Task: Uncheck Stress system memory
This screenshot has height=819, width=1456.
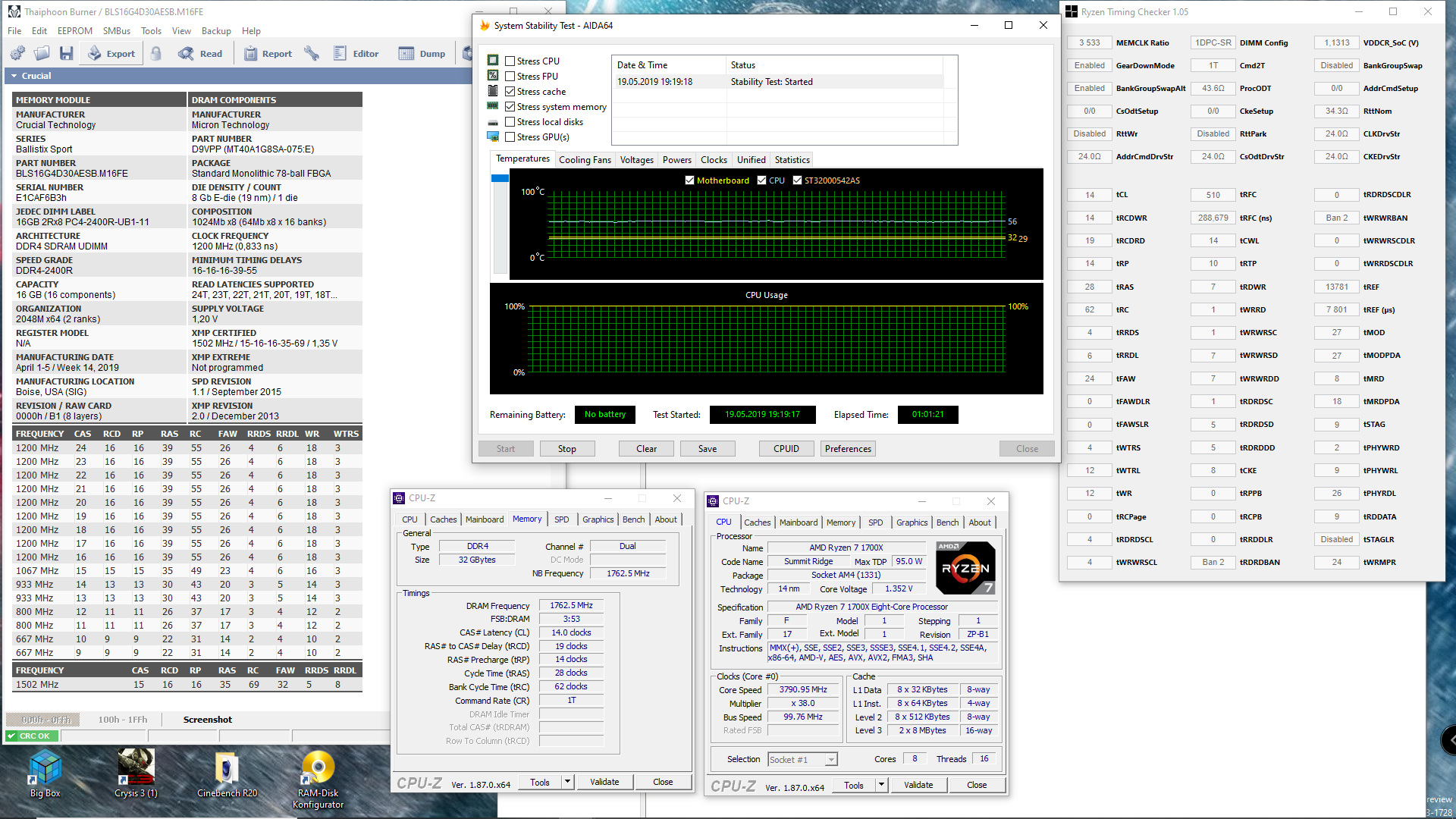Action: pyautogui.click(x=510, y=107)
